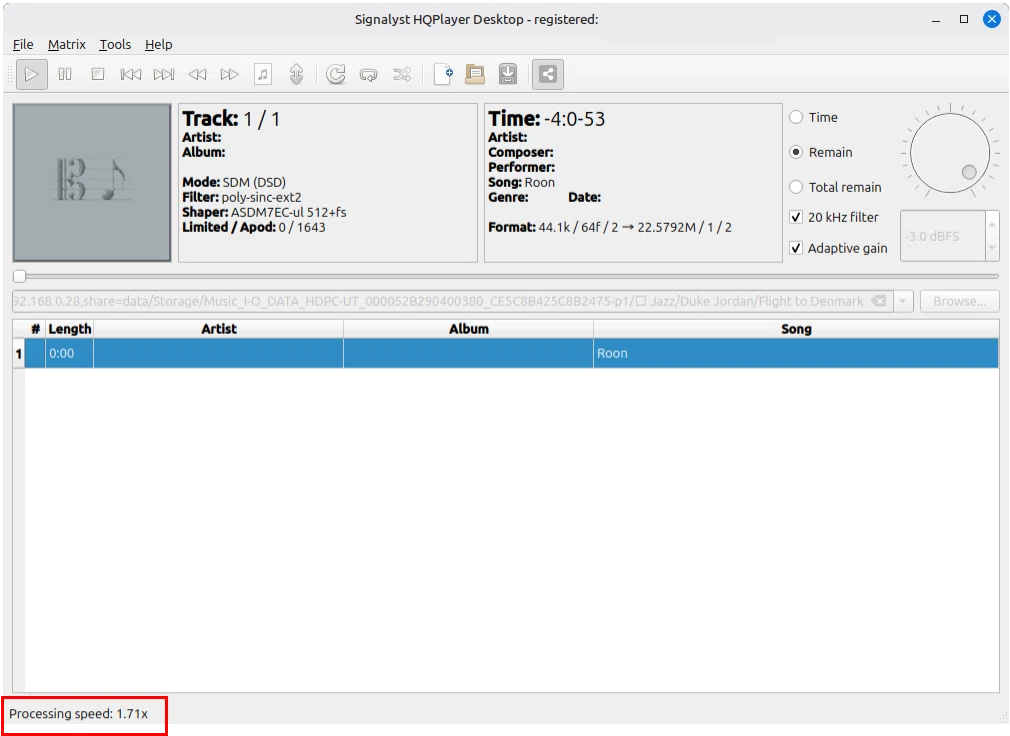The width and height of the screenshot is (1010, 736).
Task: Uncheck the 20 kHz filter checkbox
Action: [796, 218]
